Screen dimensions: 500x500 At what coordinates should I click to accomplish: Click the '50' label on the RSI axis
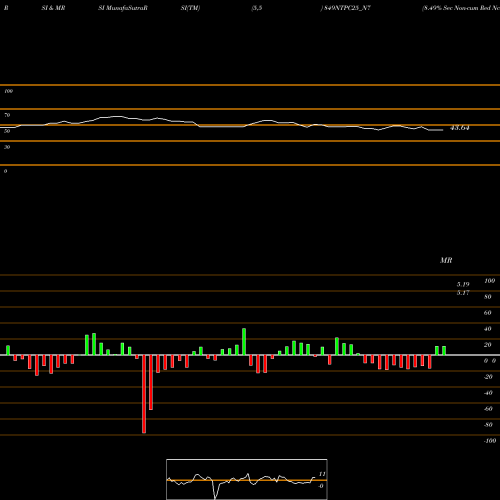pyautogui.click(x=7, y=131)
